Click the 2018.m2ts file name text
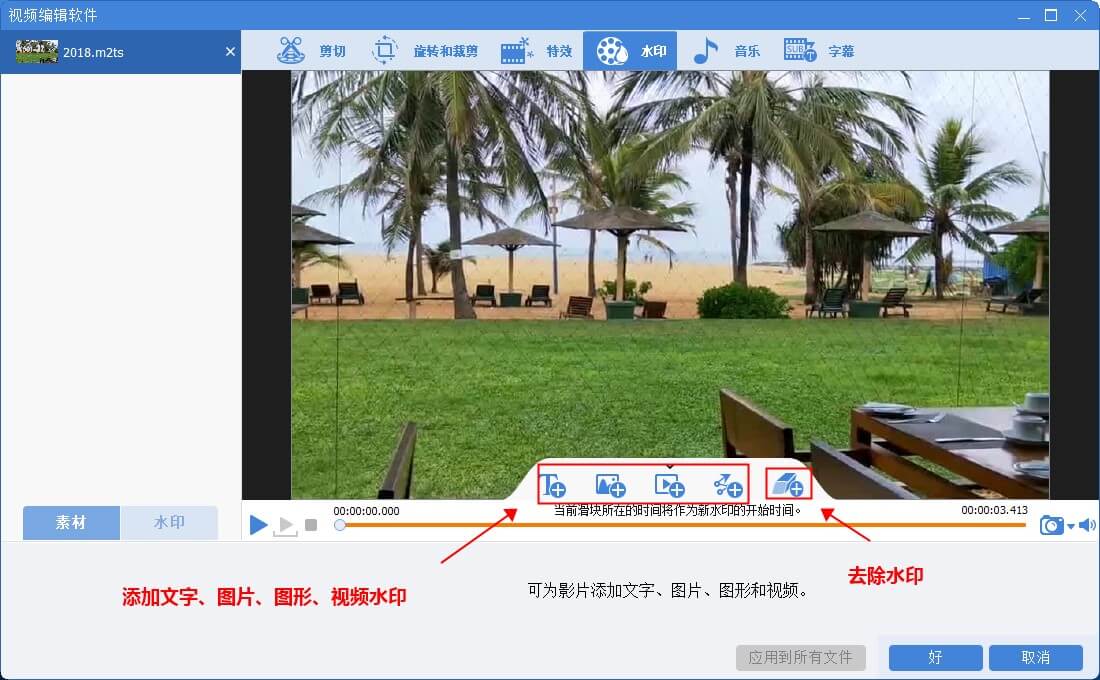The height and width of the screenshot is (680, 1100). pyautogui.click(x=93, y=52)
